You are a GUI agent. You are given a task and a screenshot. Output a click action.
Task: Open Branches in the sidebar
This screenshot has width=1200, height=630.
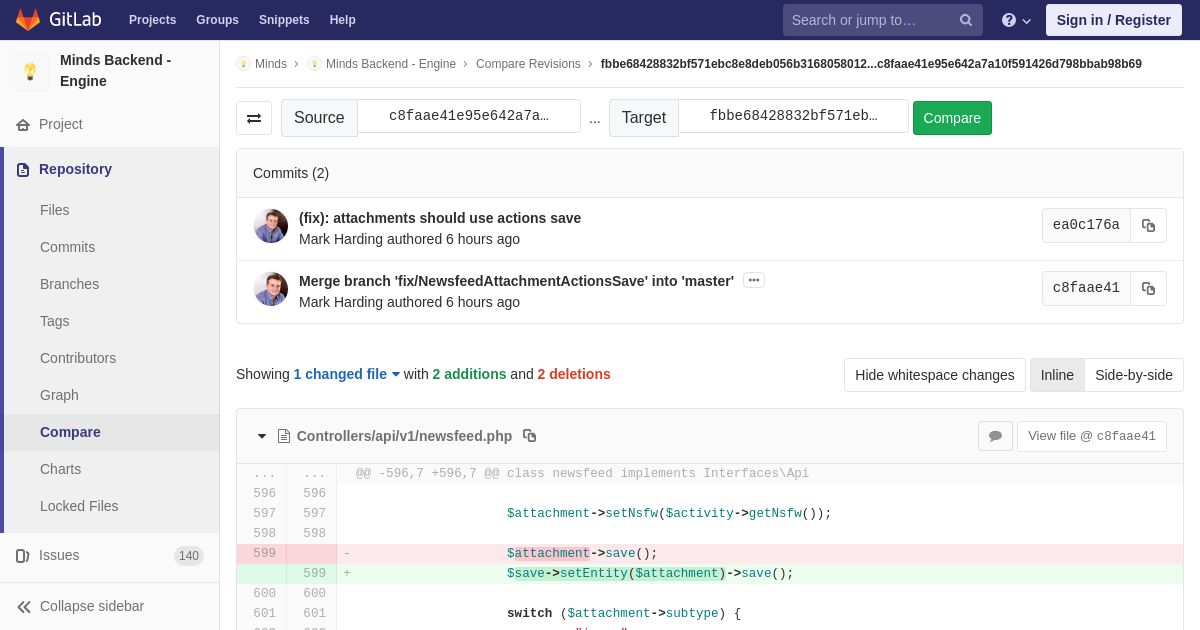(x=69, y=284)
